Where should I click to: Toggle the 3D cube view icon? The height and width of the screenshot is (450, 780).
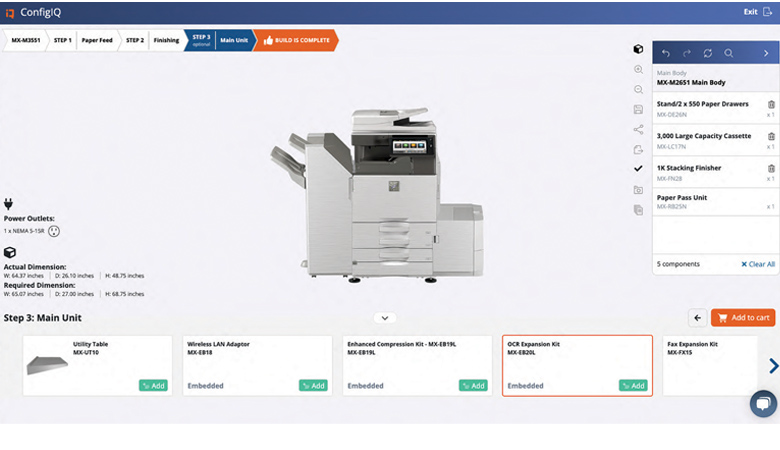click(638, 49)
